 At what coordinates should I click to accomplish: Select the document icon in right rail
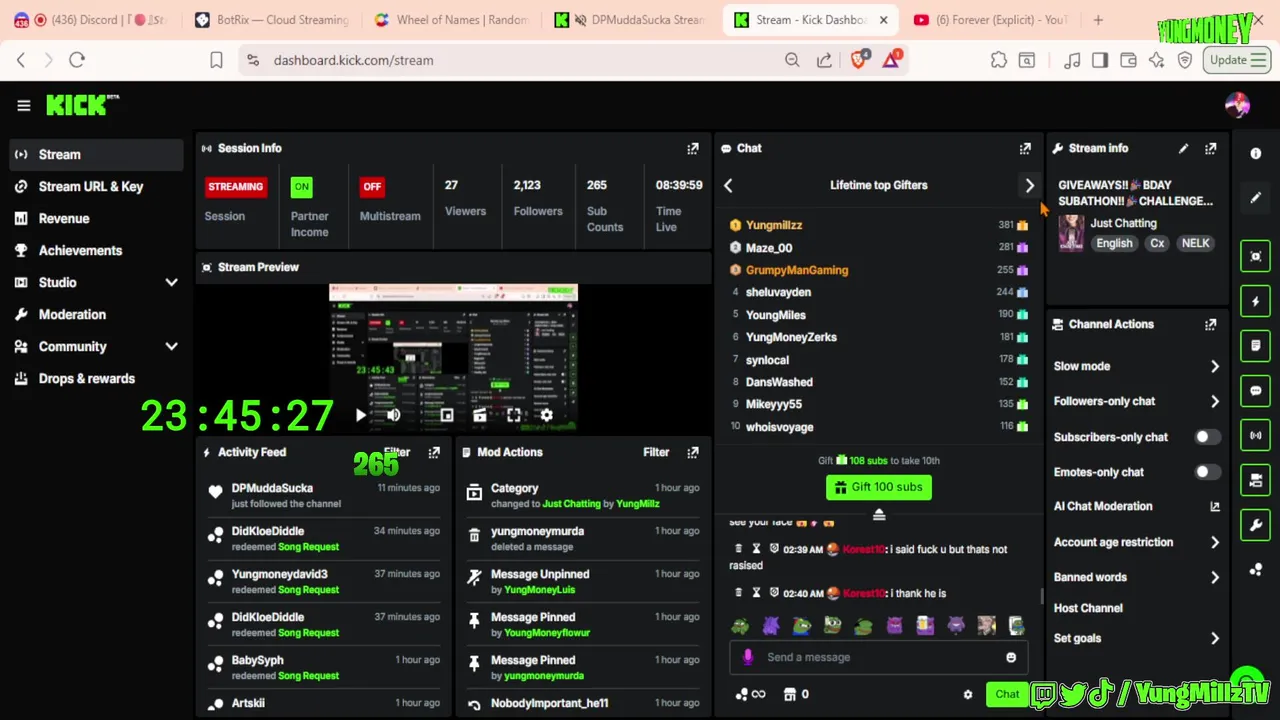click(1256, 346)
